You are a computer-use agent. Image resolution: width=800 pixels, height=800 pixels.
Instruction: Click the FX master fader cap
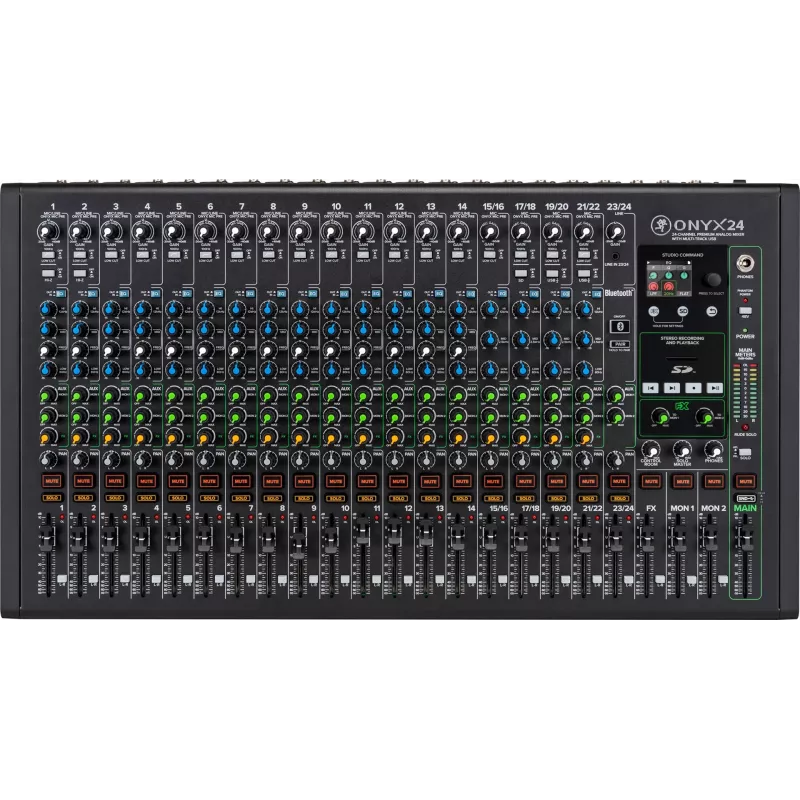point(646,538)
